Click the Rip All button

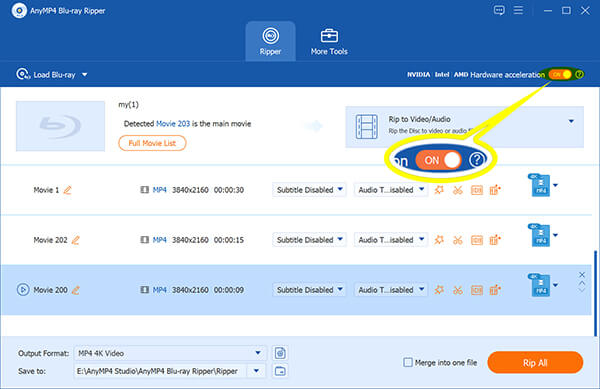tap(535, 363)
